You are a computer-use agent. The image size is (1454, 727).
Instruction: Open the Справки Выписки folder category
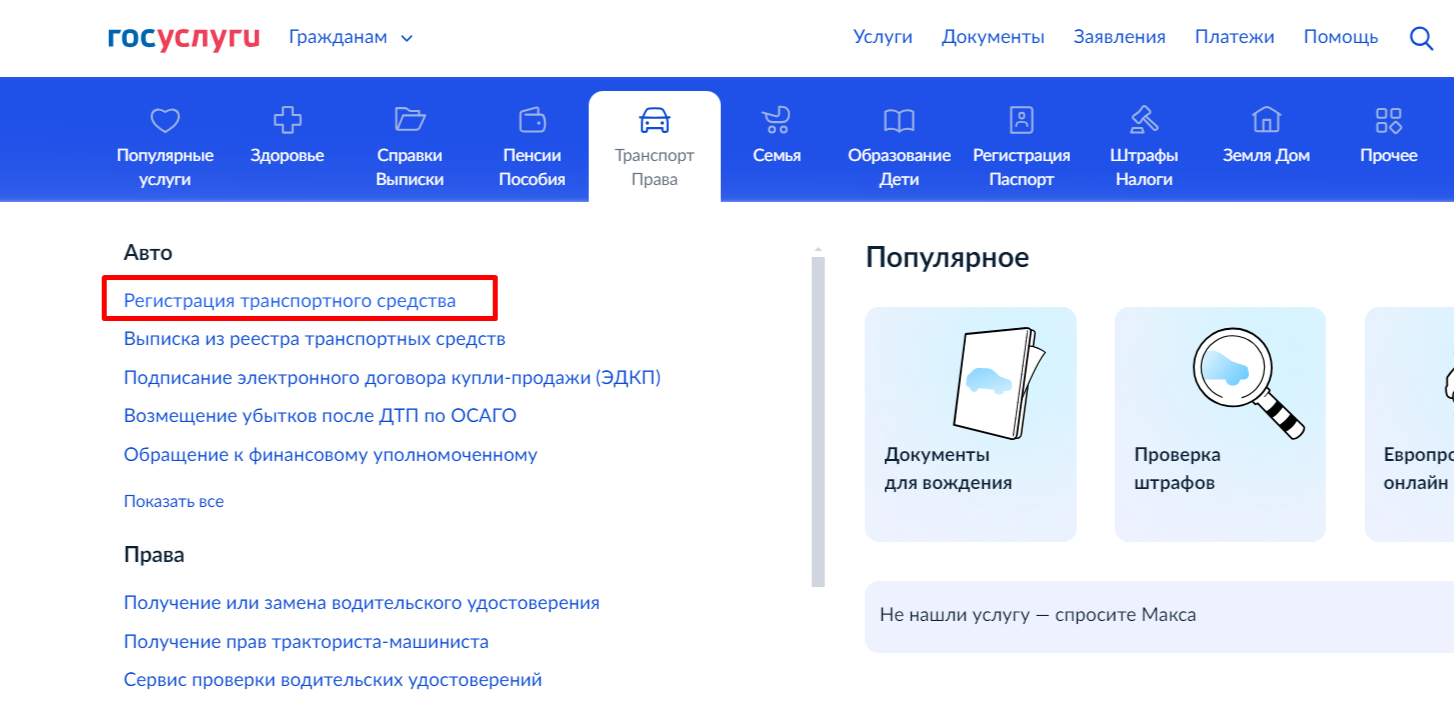pos(410,147)
